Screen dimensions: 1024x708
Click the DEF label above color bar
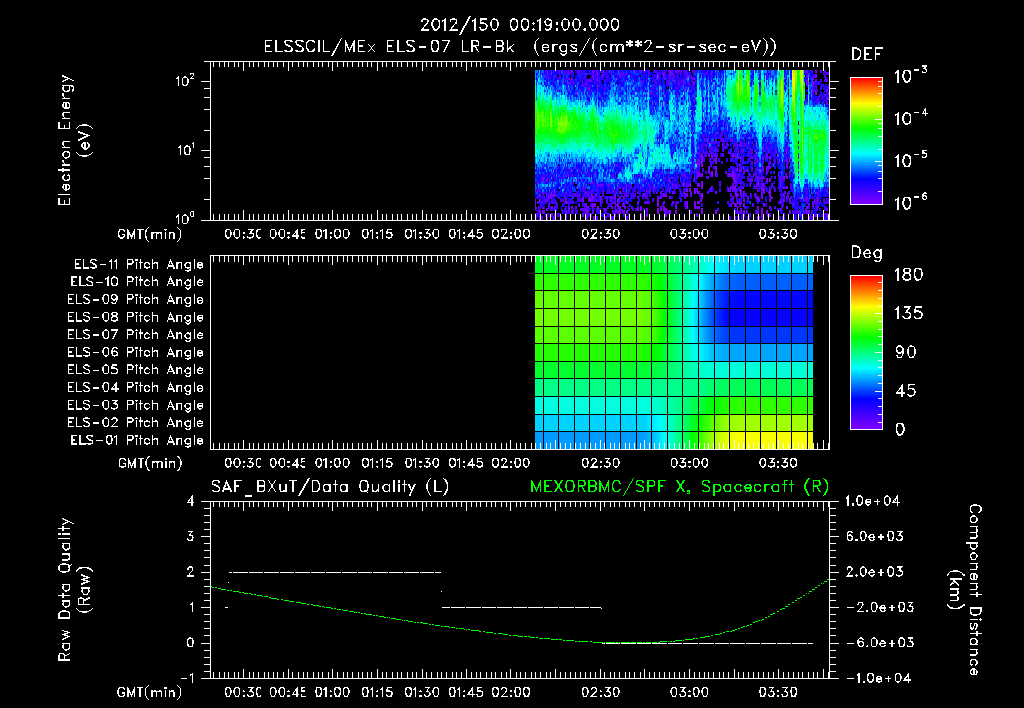pos(867,55)
